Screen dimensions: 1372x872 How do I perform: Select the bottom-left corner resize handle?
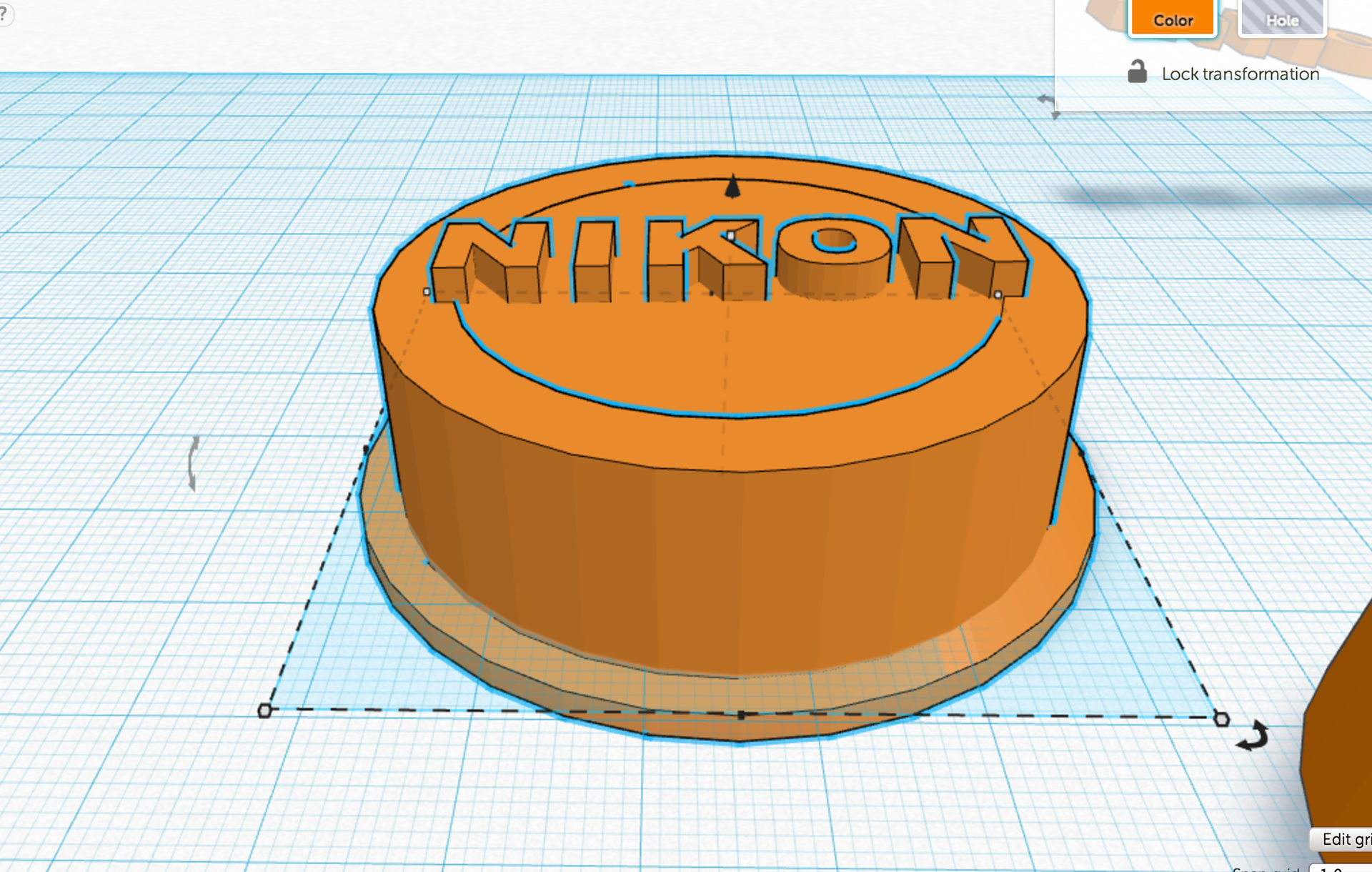(x=264, y=710)
